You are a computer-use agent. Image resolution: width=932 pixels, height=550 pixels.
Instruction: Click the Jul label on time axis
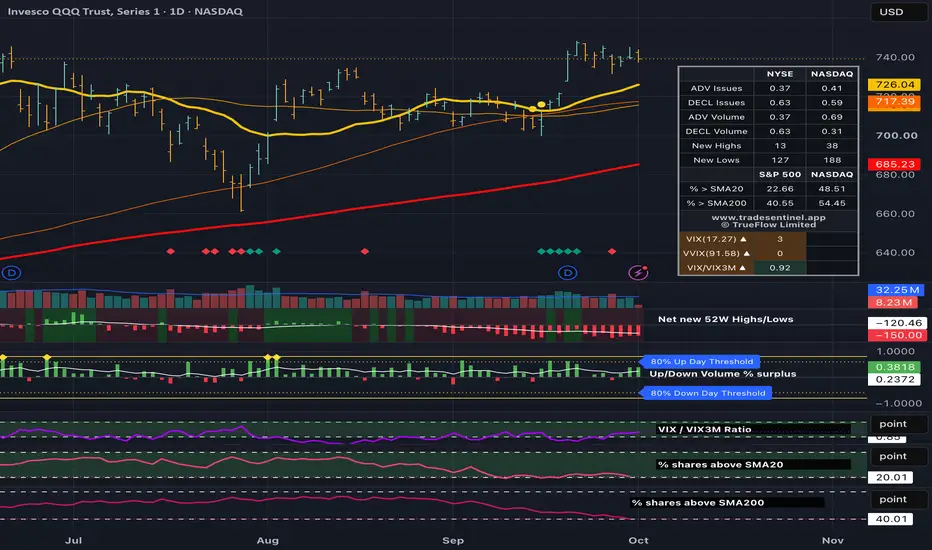click(73, 540)
